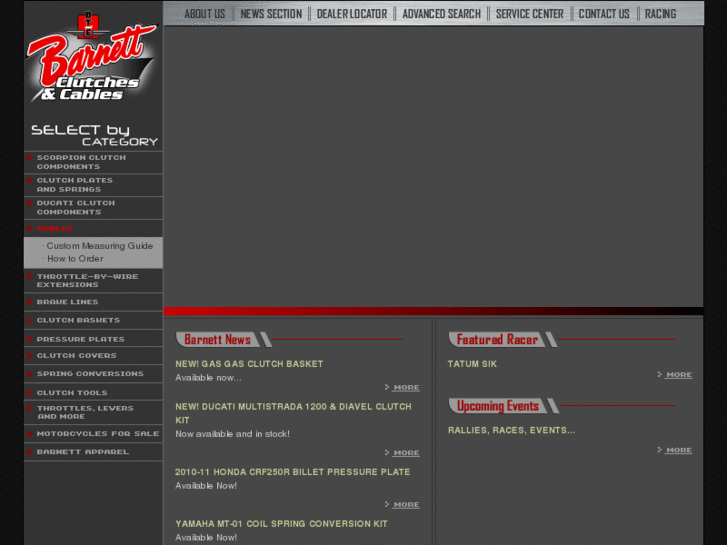Go to News Section
The height and width of the screenshot is (545, 727).
click(x=271, y=14)
